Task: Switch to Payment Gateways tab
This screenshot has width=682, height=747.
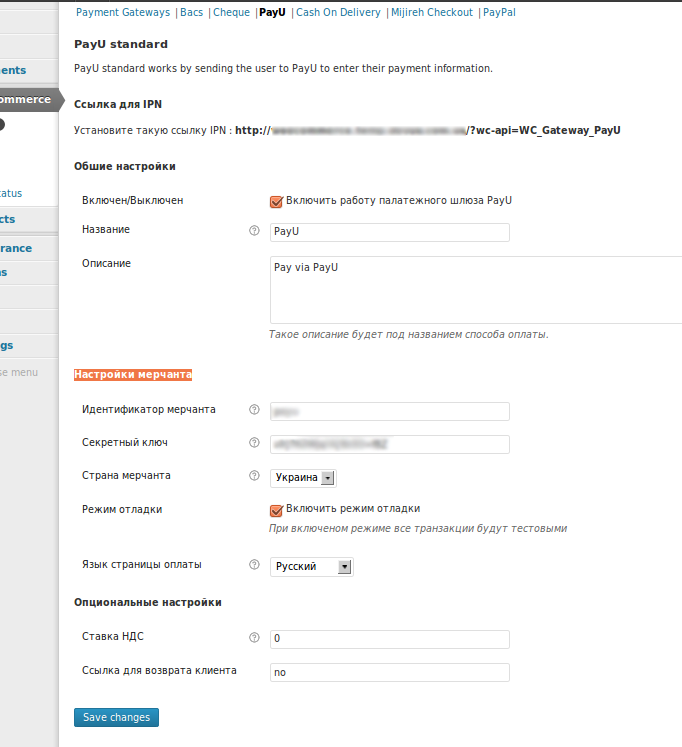Action: click(123, 12)
